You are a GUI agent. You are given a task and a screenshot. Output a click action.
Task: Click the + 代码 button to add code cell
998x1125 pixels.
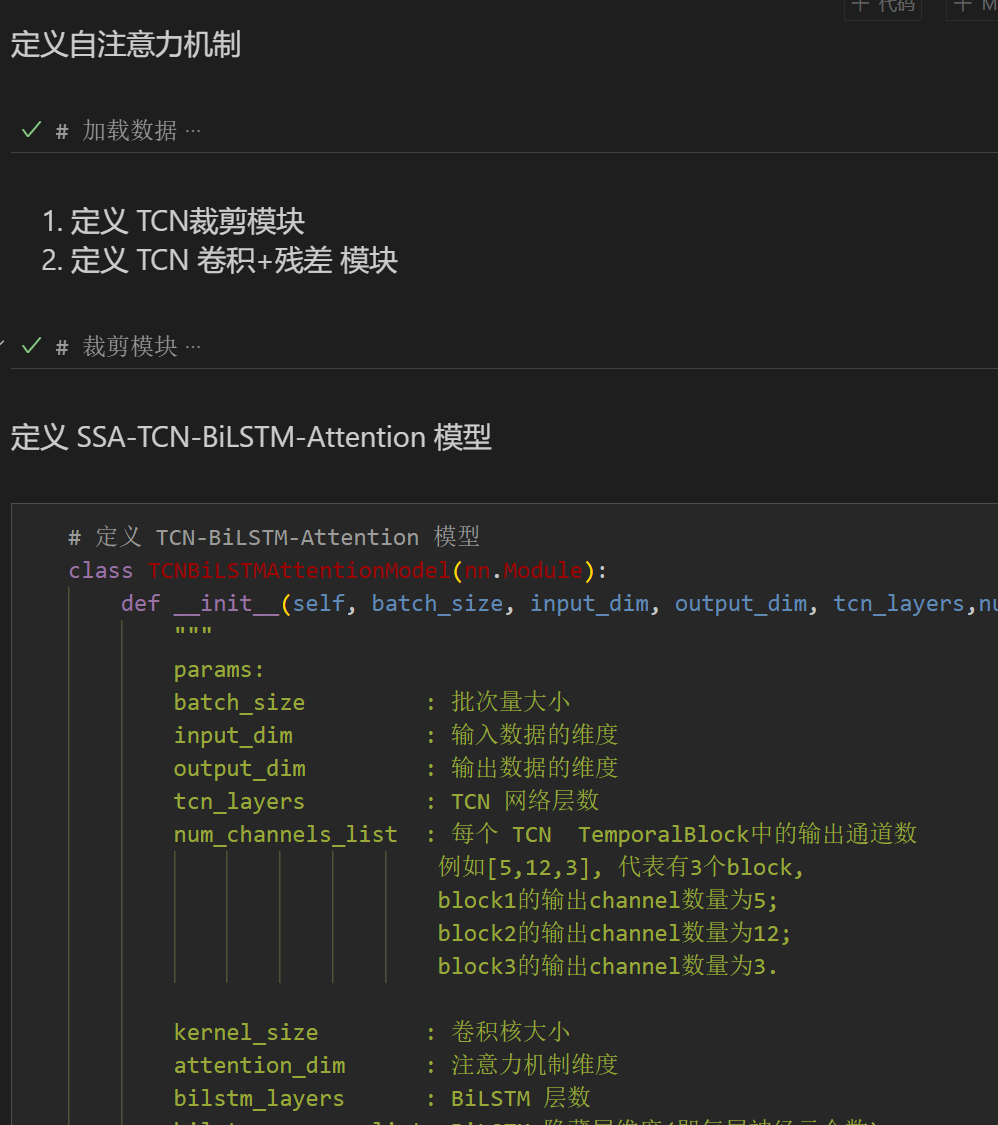pyautogui.click(x=882, y=6)
